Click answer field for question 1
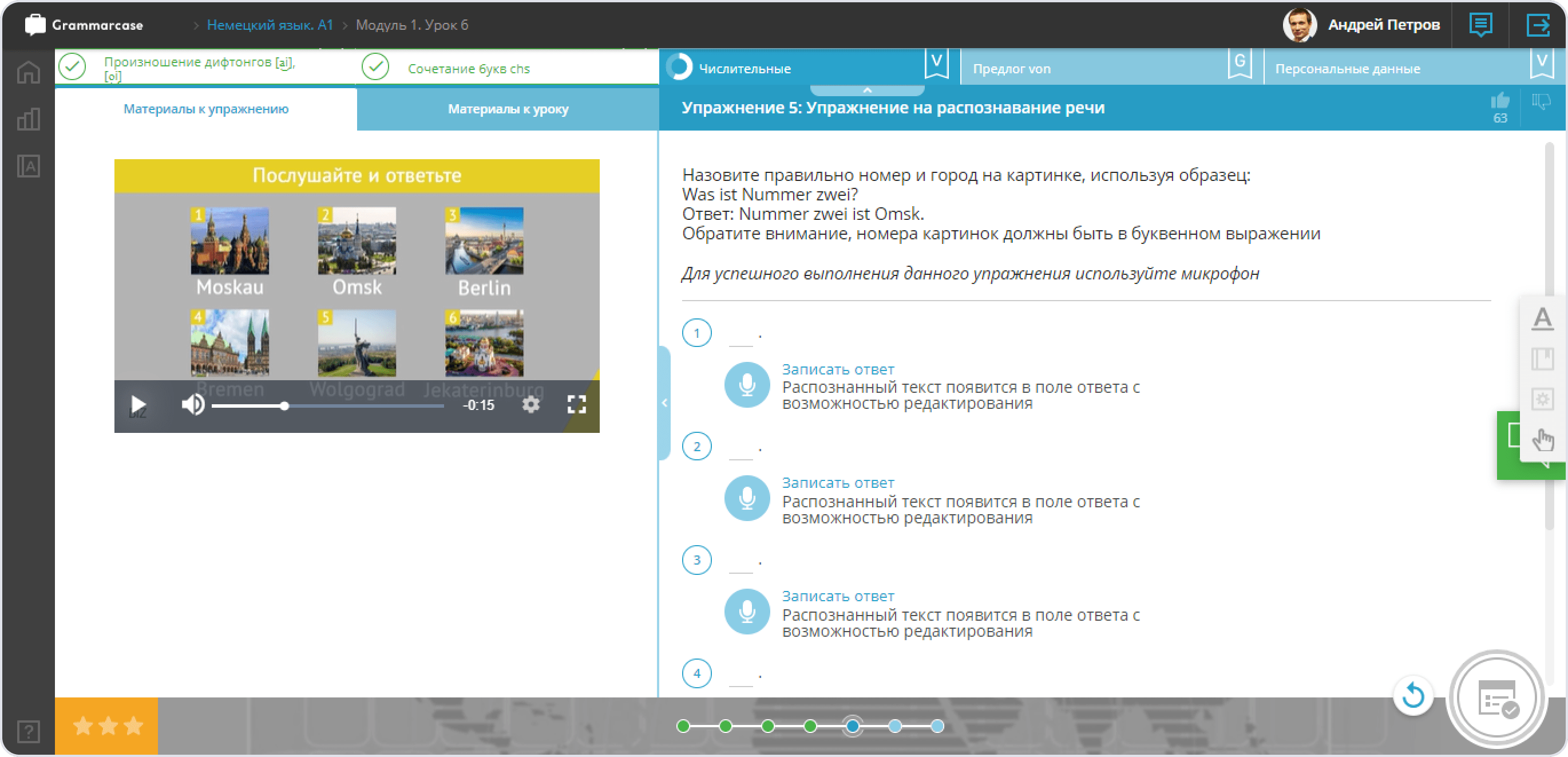Viewport: 1568px width, 757px height. [741, 336]
